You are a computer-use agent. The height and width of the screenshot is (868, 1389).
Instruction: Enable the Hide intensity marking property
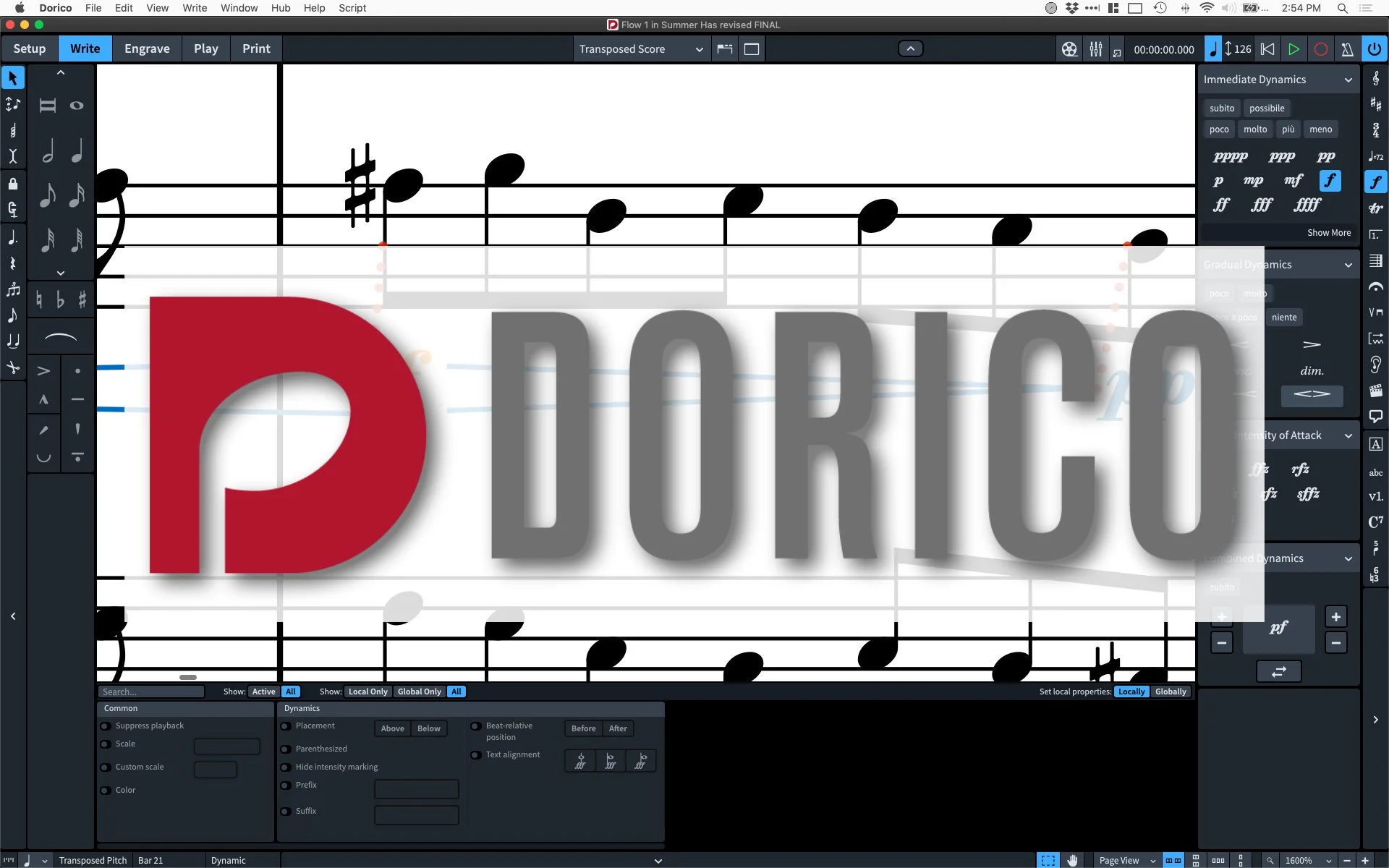(286, 767)
